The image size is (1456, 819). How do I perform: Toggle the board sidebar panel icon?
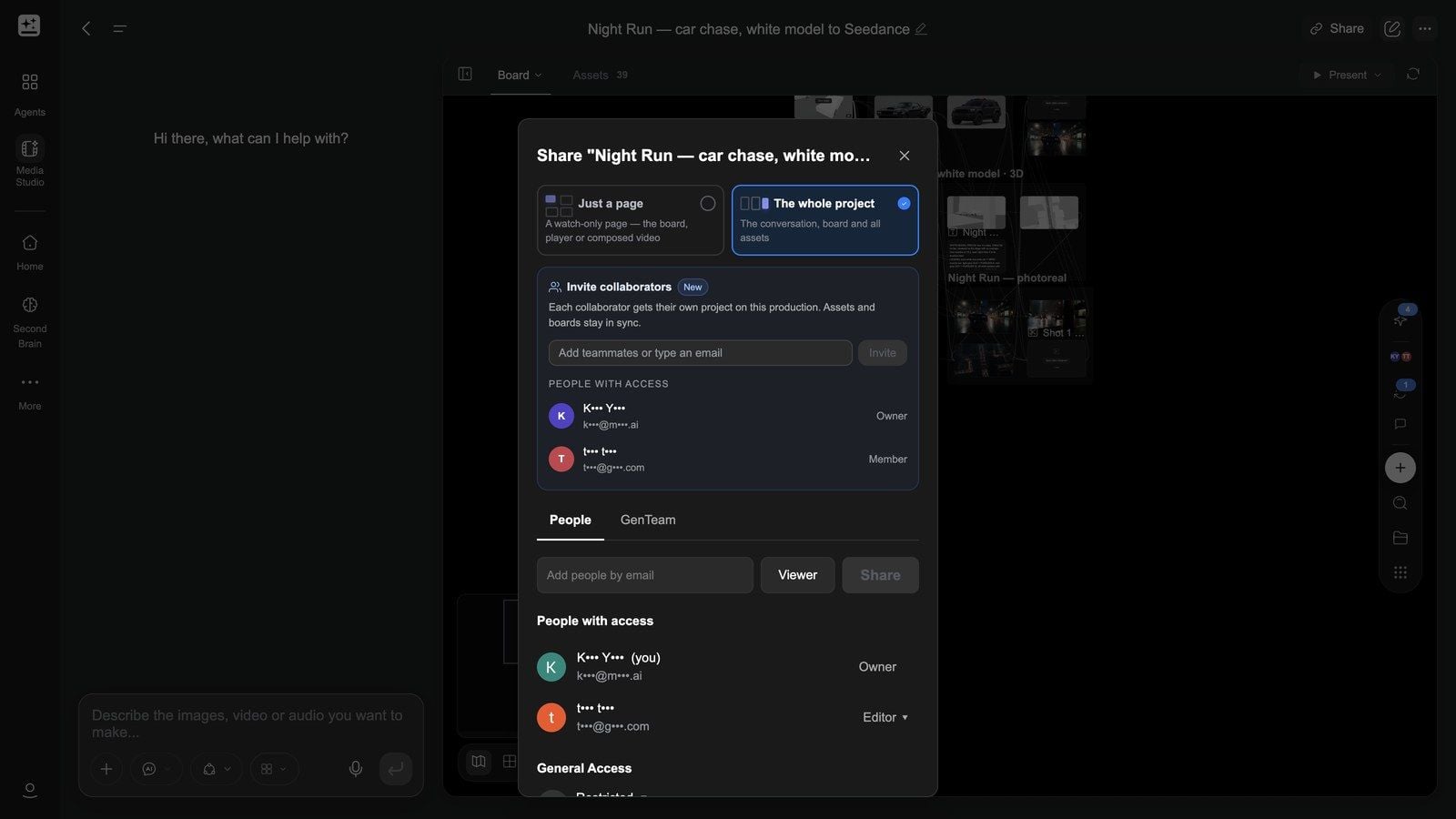coord(465,75)
